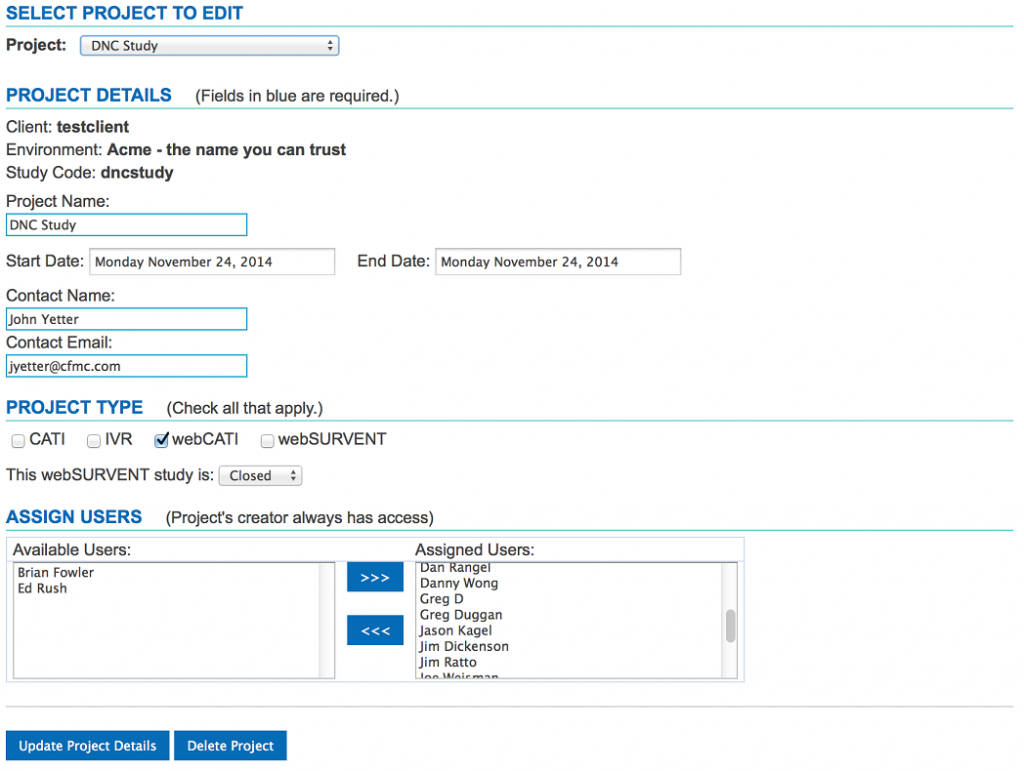Click the Delete Project button
This screenshot has height=771, width=1024.
[x=230, y=745]
